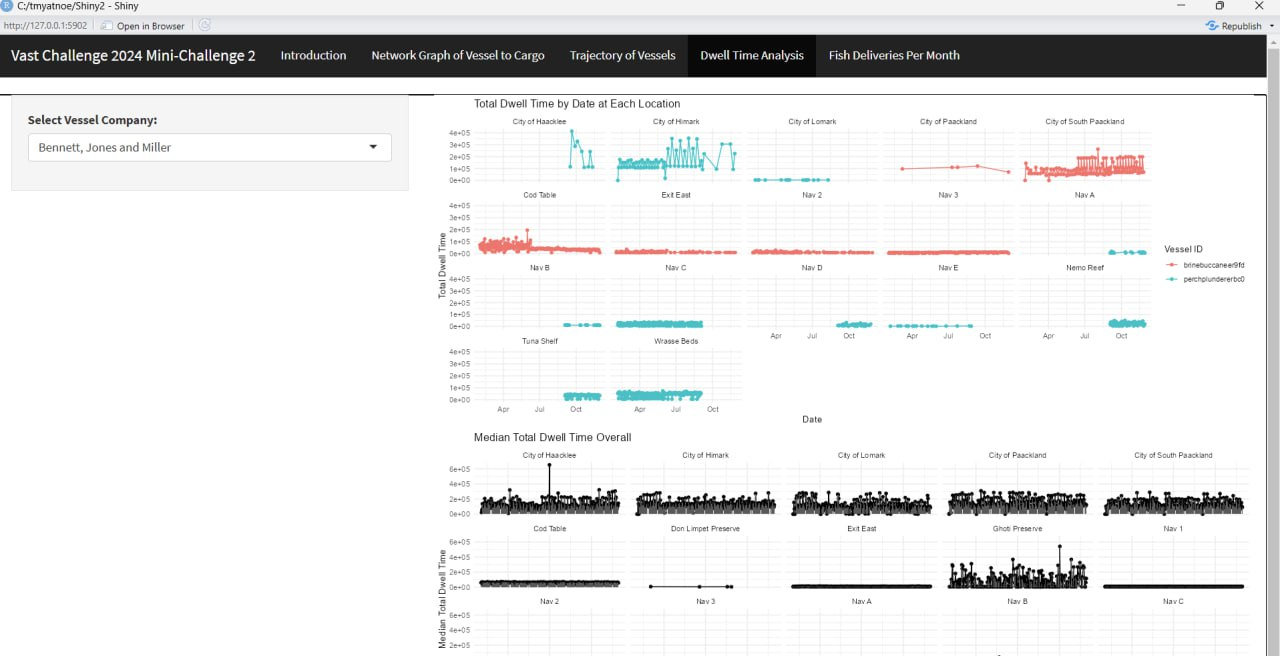
Task: Click the red brinebuccaneer9fd legend swatch
Action: (1173, 264)
